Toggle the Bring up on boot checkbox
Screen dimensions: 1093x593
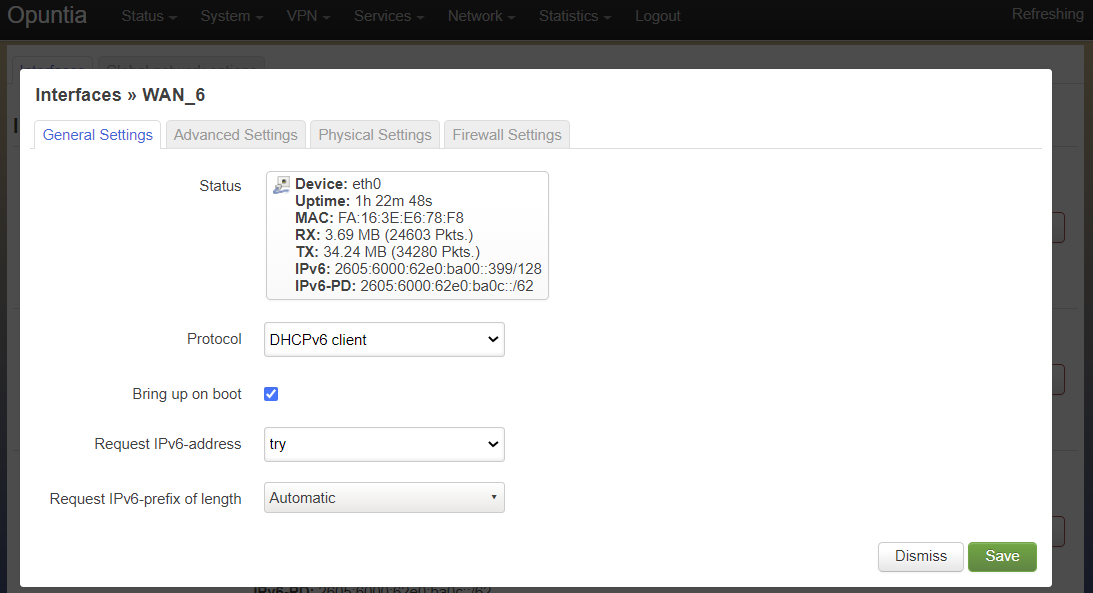coord(271,394)
